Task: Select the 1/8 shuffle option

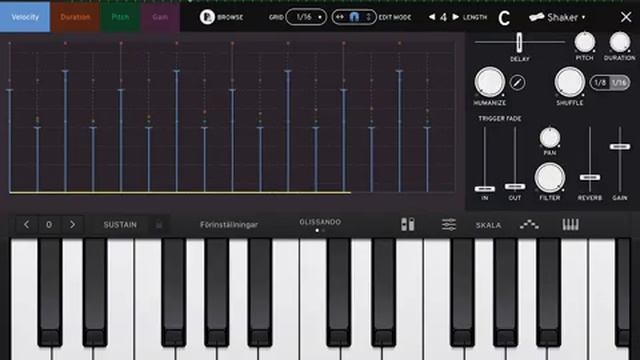Action: point(600,83)
